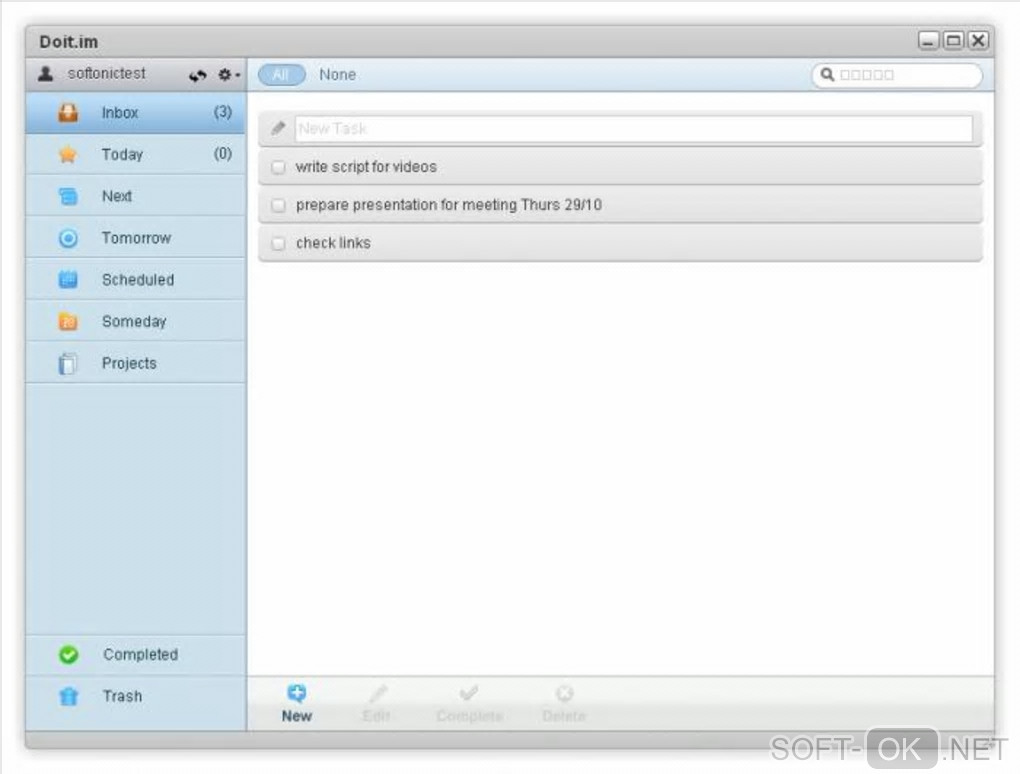
Task: Select task 'write script for videos'
Action: [620, 167]
